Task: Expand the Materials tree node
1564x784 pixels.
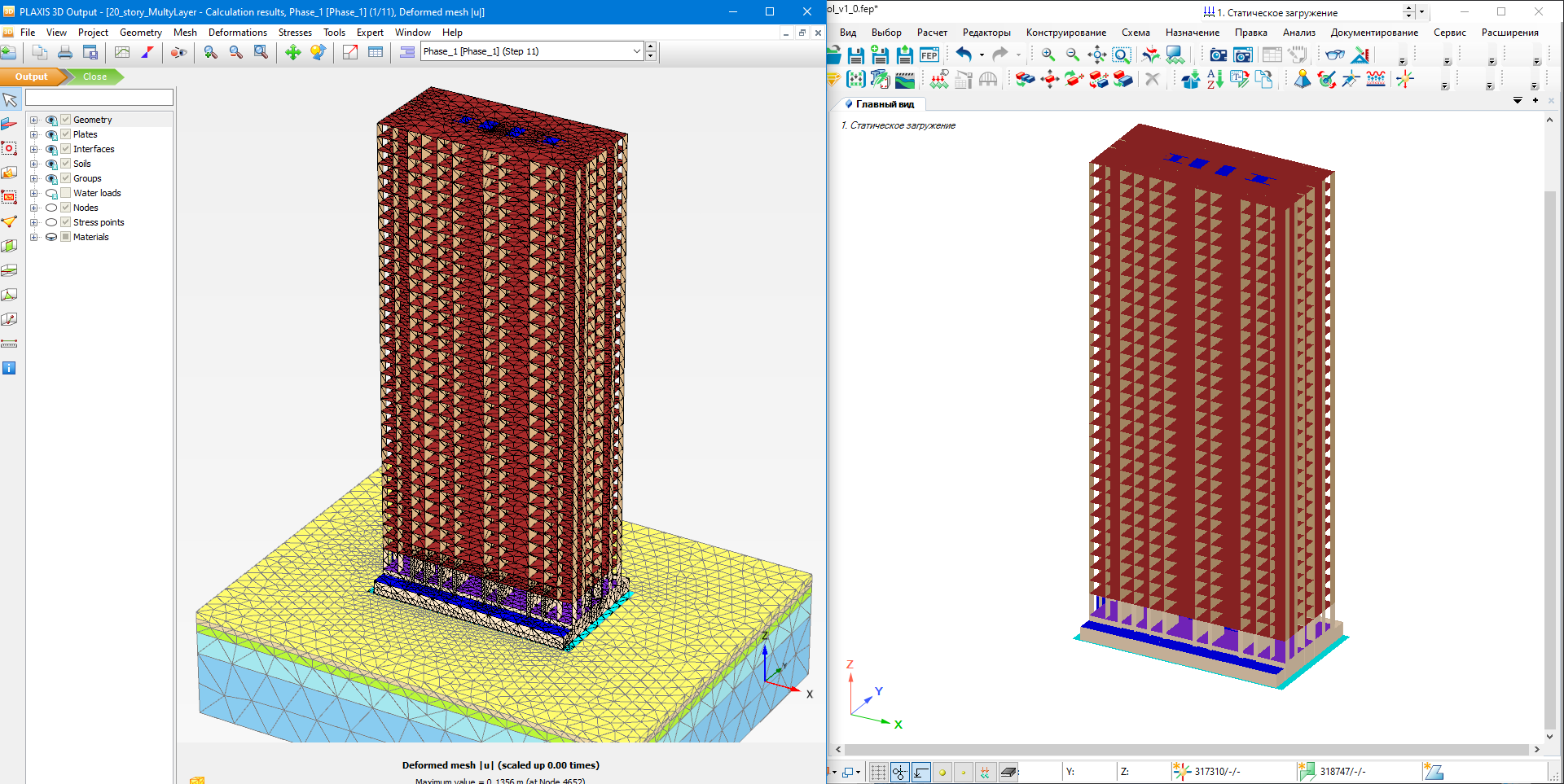Action: coord(34,237)
